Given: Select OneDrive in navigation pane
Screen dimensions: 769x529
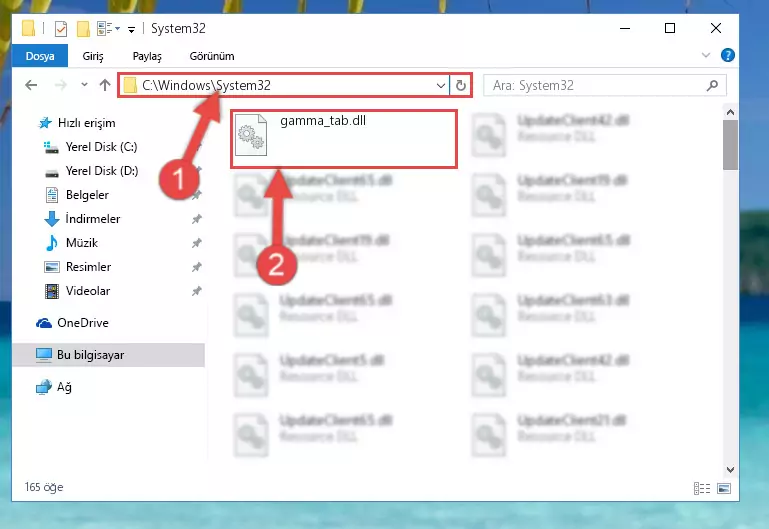Looking at the screenshot, I should click(x=83, y=323).
